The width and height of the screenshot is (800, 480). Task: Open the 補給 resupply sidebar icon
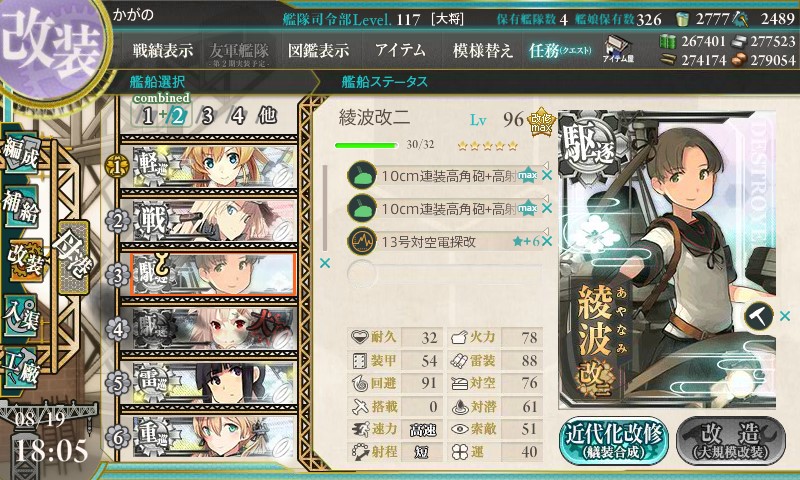(x=21, y=205)
